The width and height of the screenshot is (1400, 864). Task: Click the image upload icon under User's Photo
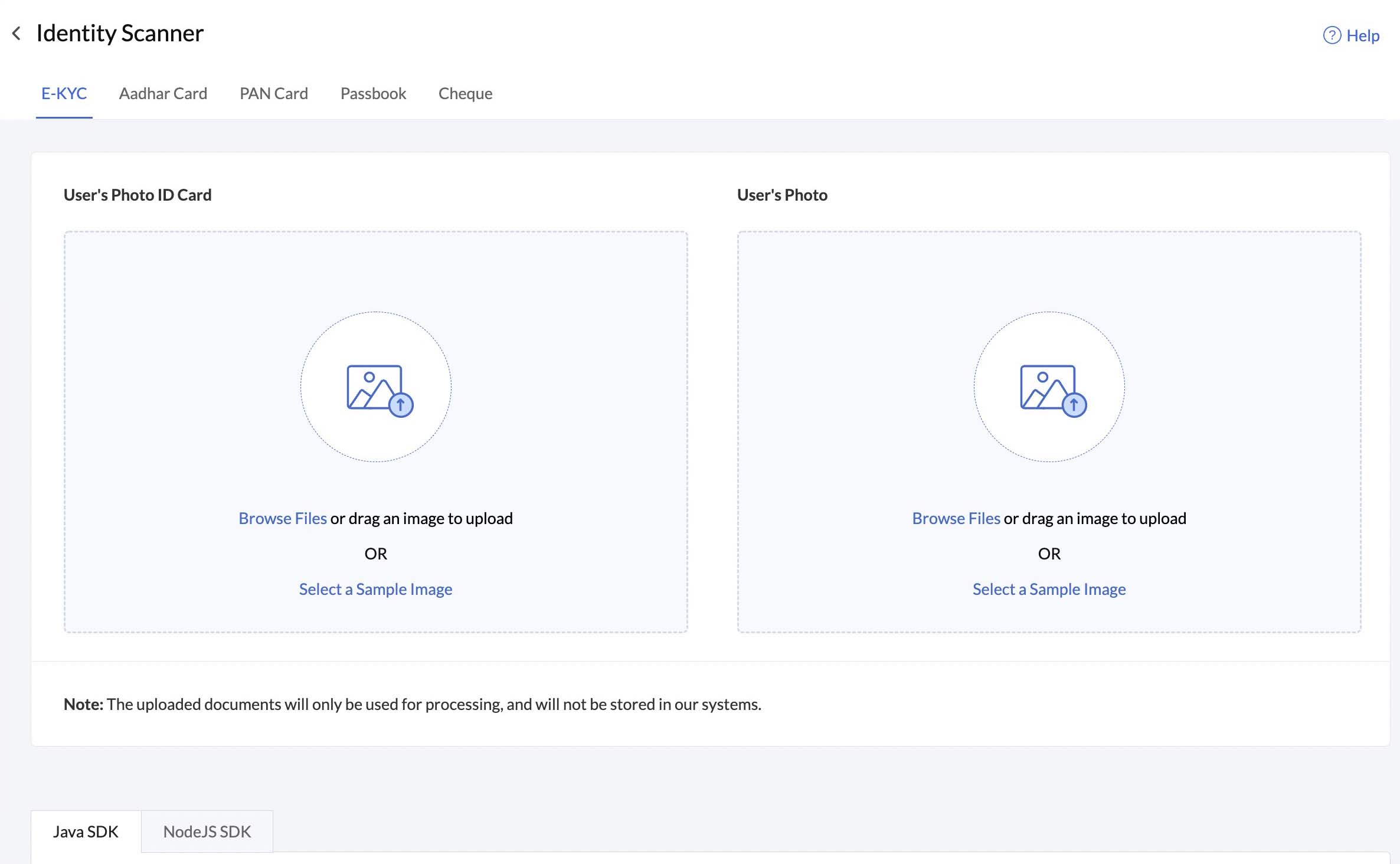[x=1048, y=387]
